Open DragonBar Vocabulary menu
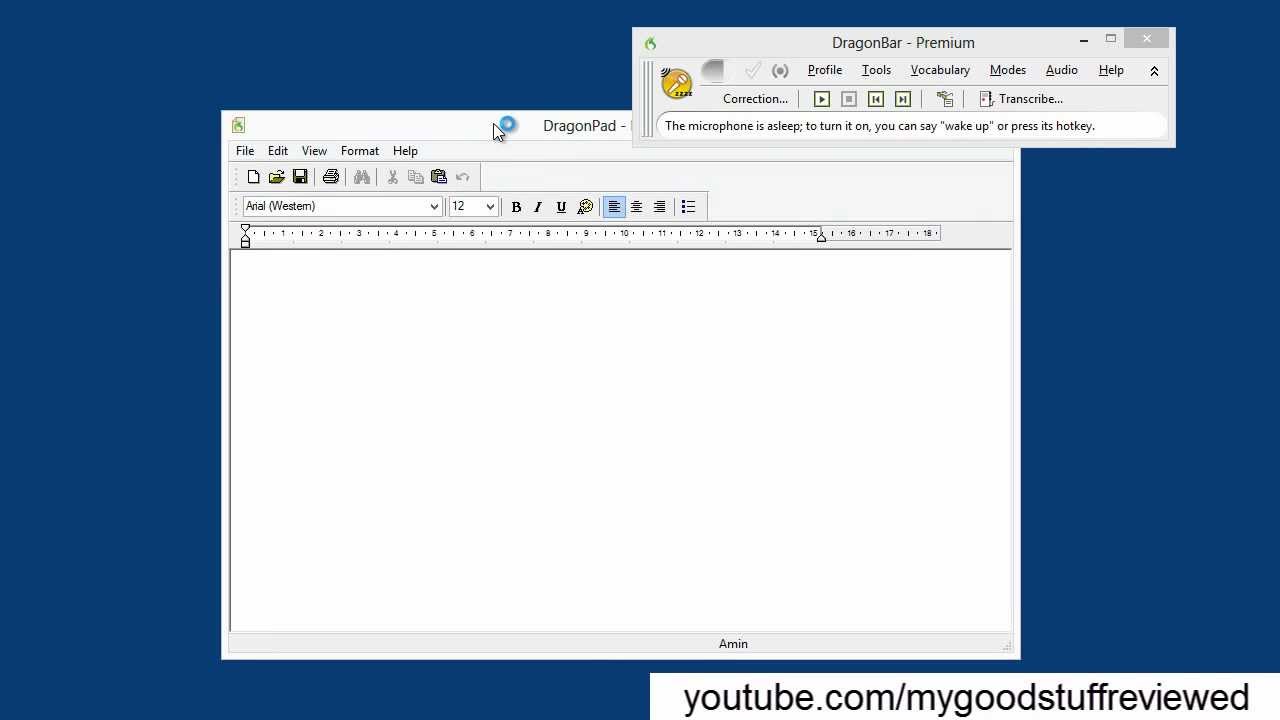The image size is (1280, 720). (x=940, y=70)
